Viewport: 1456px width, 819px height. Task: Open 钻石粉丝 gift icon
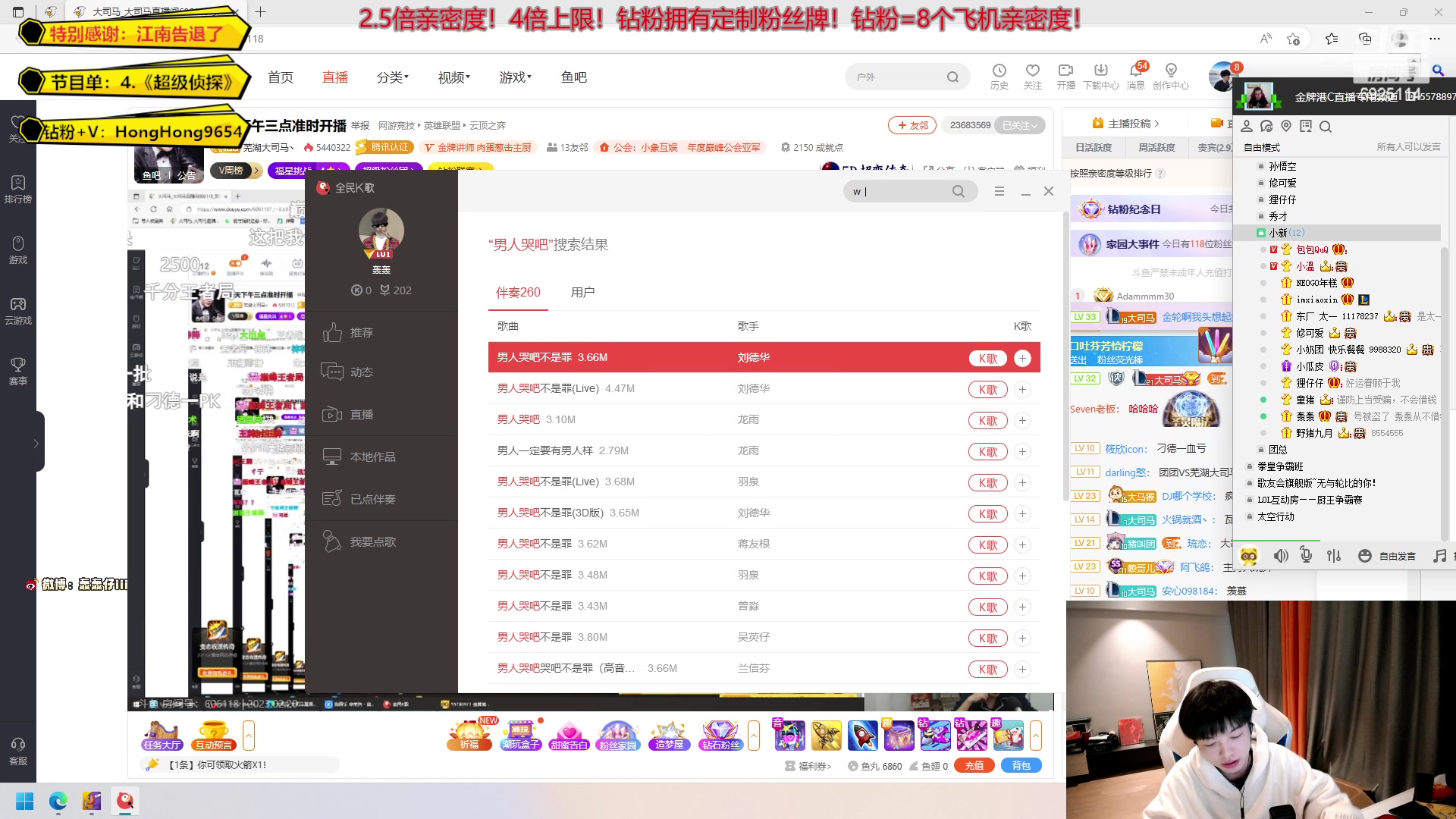click(720, 735)
